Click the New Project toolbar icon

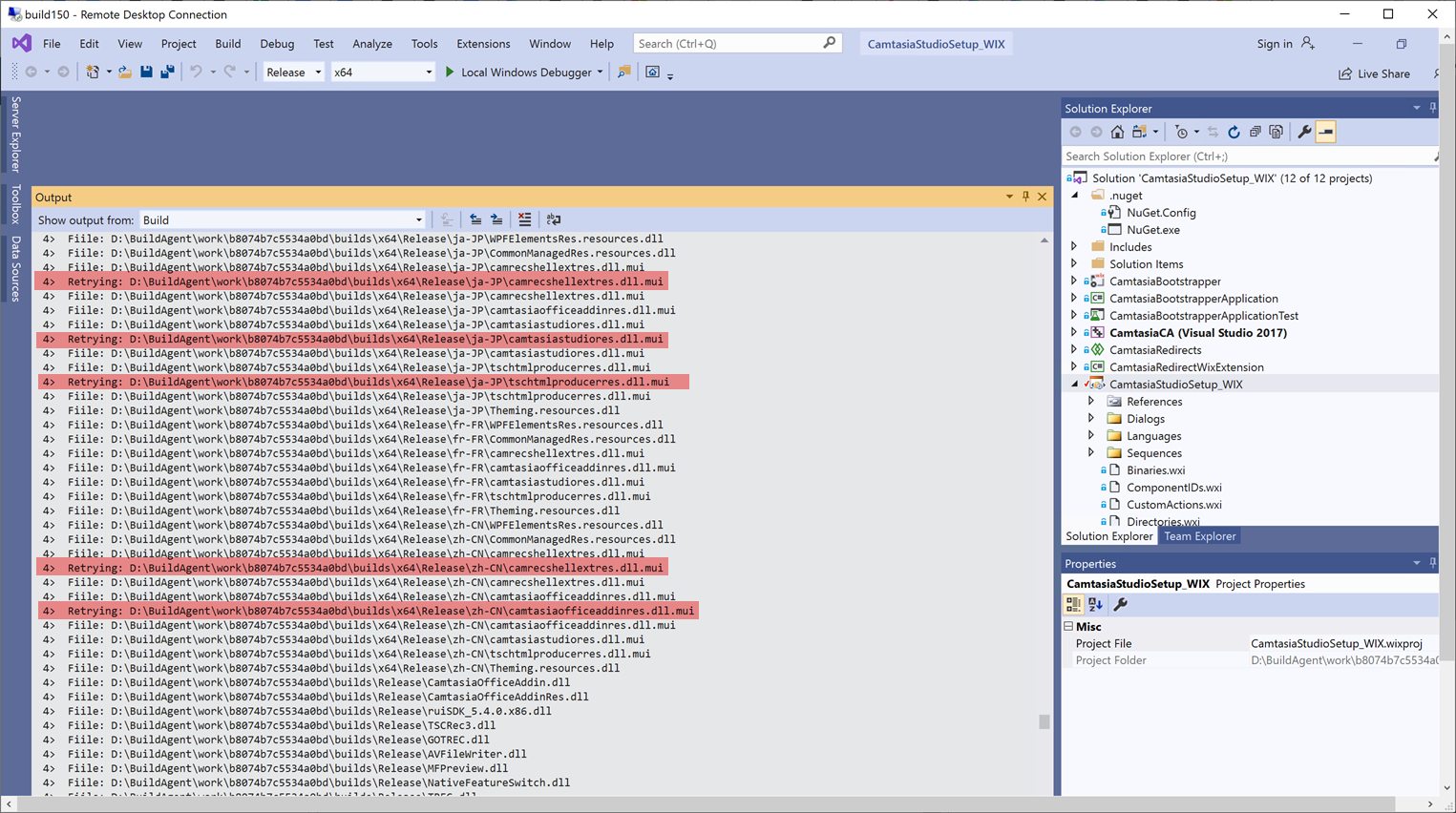(93, 73)
